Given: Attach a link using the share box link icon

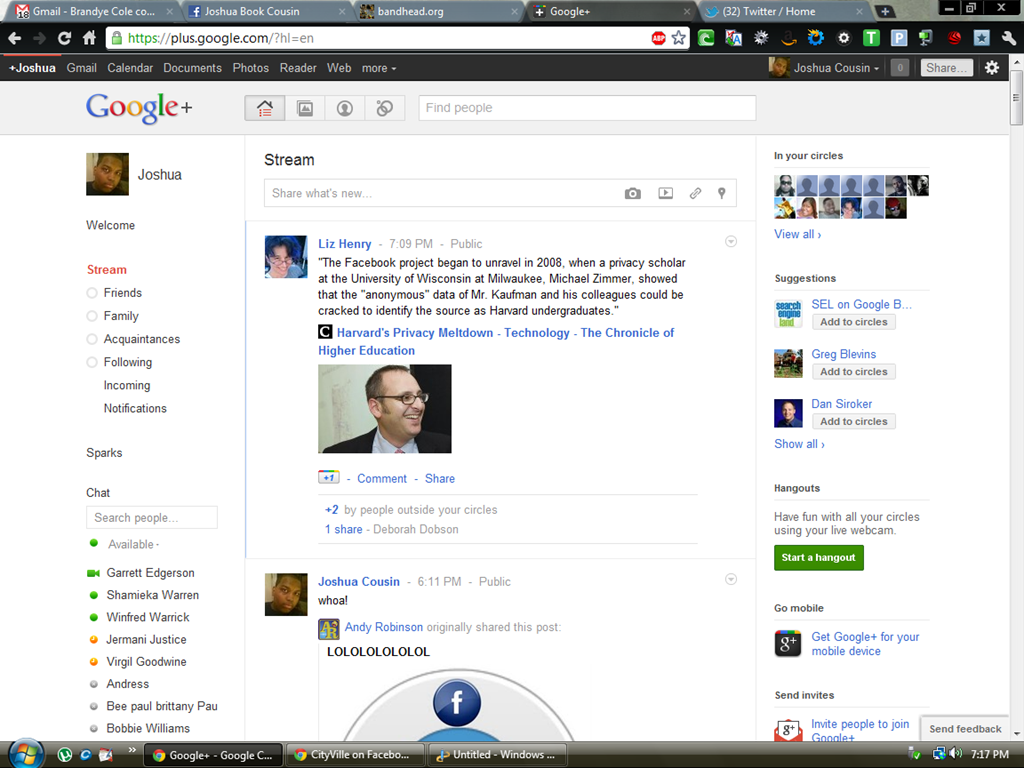Looking at the screenshot, I should click(696, 193).
